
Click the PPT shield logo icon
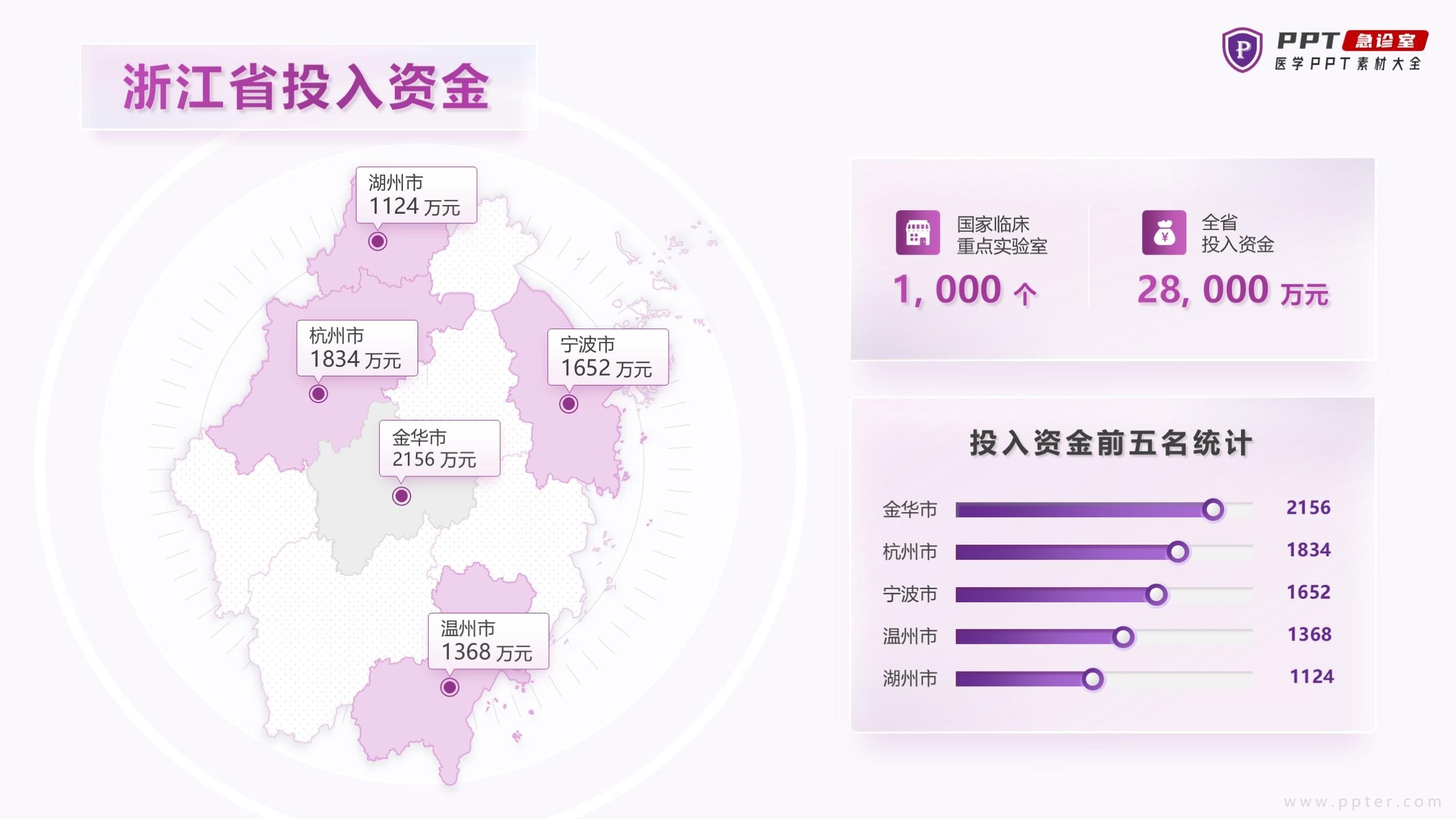coord(1242,50)
